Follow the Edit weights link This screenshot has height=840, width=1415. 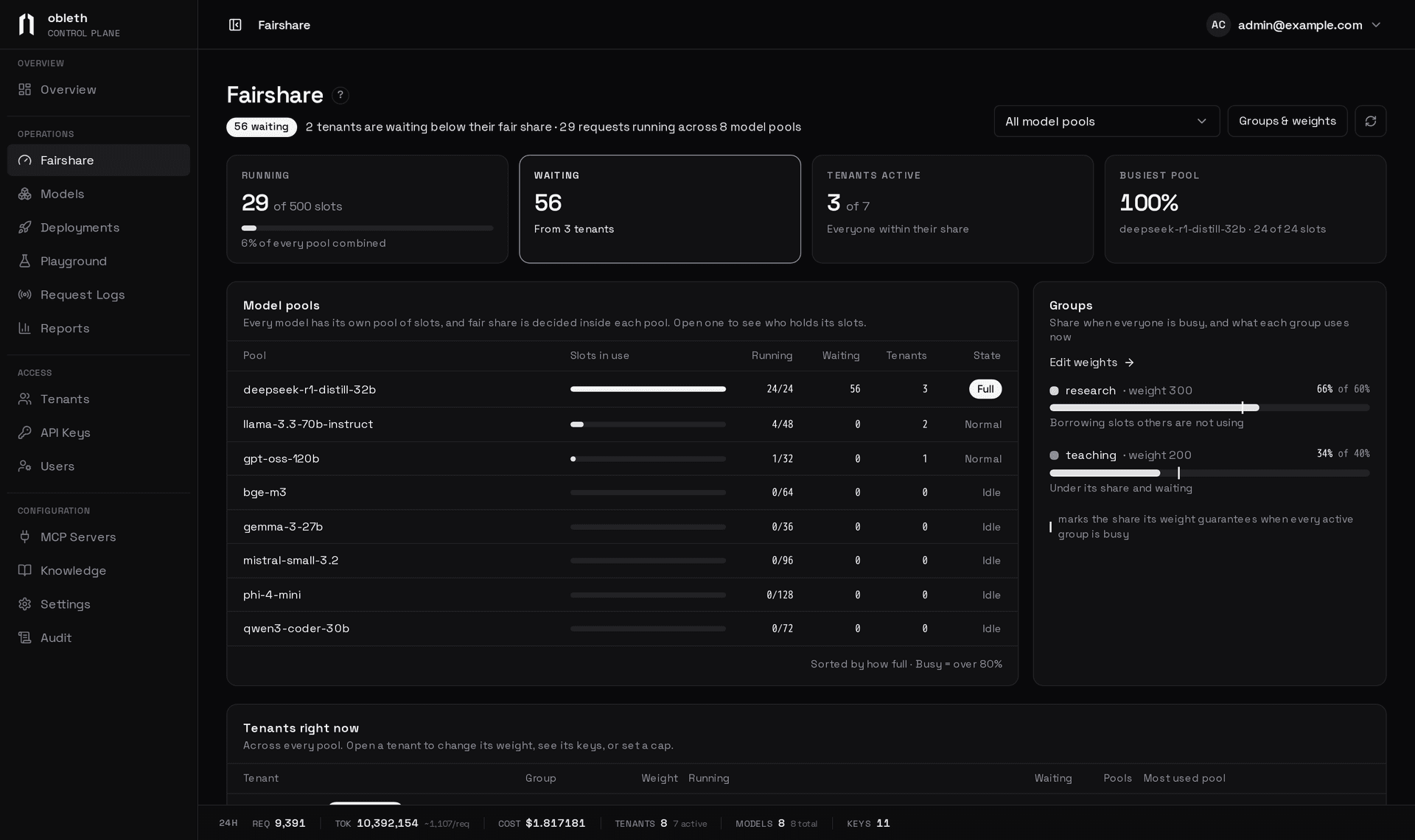tap(1091, 363)
